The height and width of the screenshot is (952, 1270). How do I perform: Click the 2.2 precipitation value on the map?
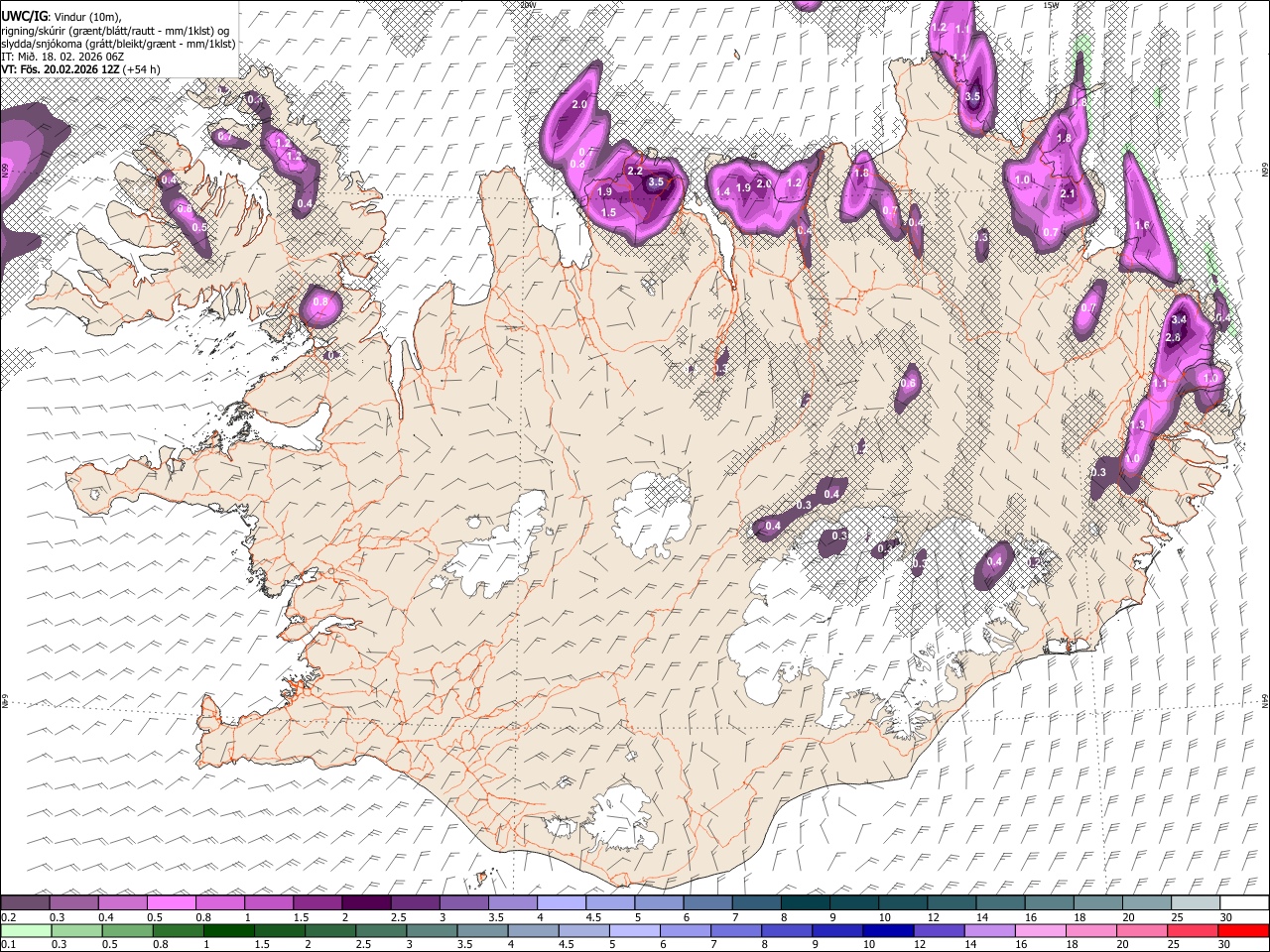tap(635, 172)
